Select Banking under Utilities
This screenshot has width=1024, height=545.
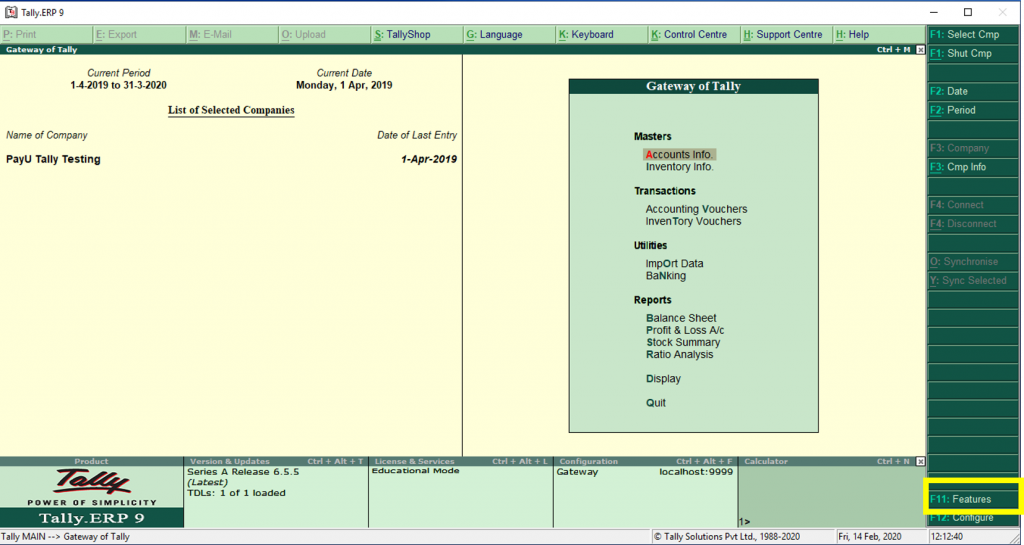[666, 276]
